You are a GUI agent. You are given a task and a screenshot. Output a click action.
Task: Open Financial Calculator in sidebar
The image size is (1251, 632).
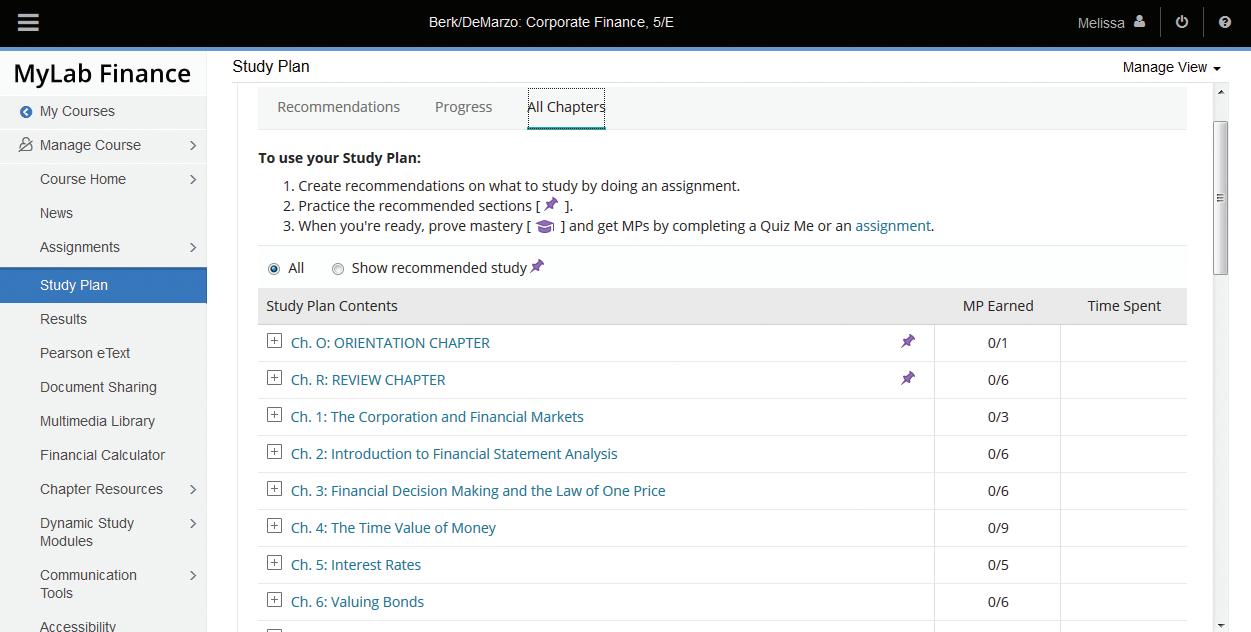click(102, 455)
